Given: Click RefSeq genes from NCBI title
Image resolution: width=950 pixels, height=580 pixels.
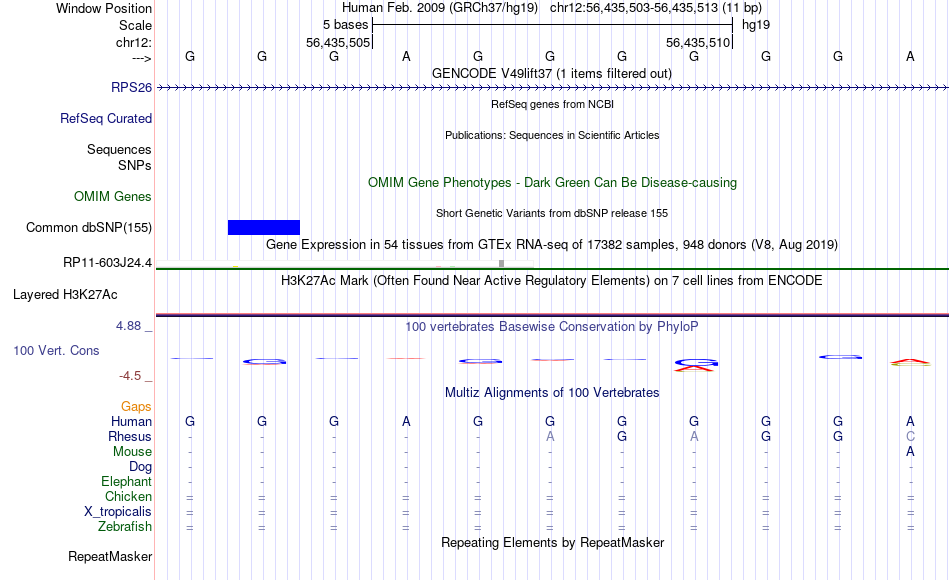Looking at the screenshot, I should pos(553,104).
